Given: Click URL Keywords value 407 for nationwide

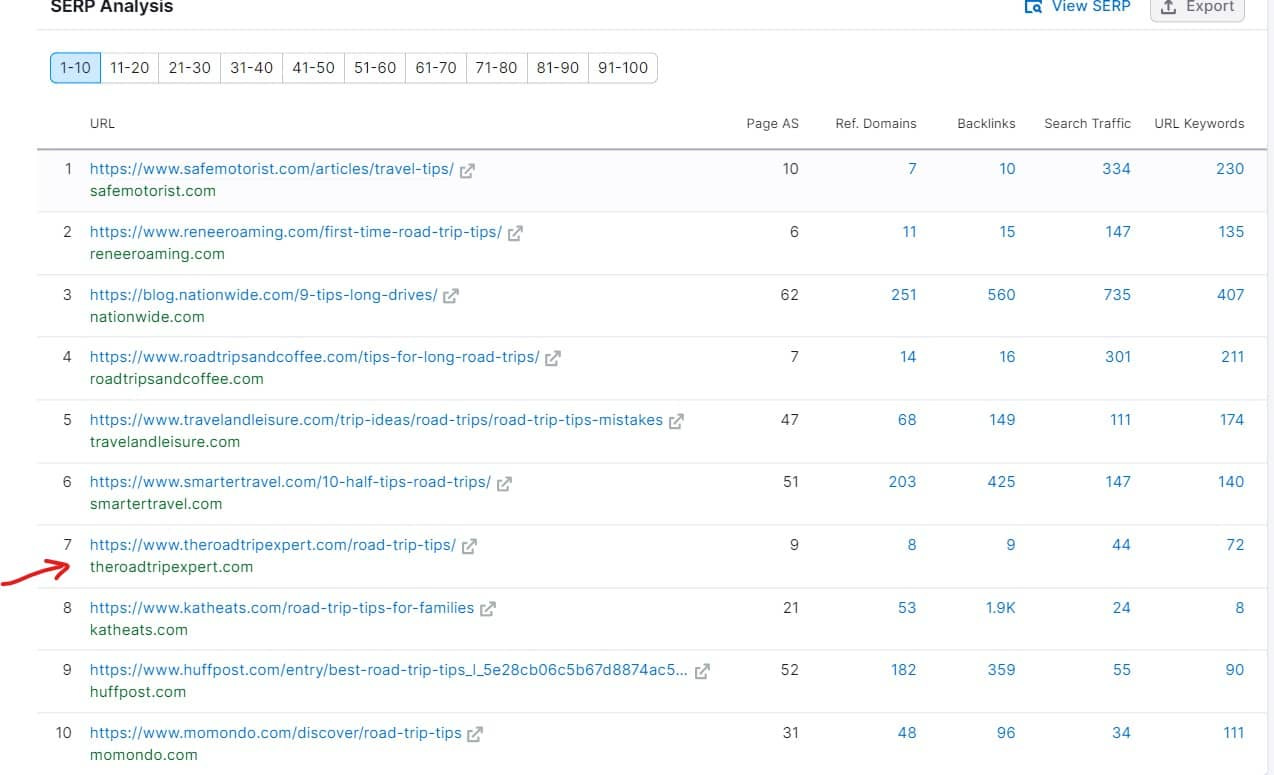Looking at the screenshot, I should pyautogui.click(x=1230, y=295).
